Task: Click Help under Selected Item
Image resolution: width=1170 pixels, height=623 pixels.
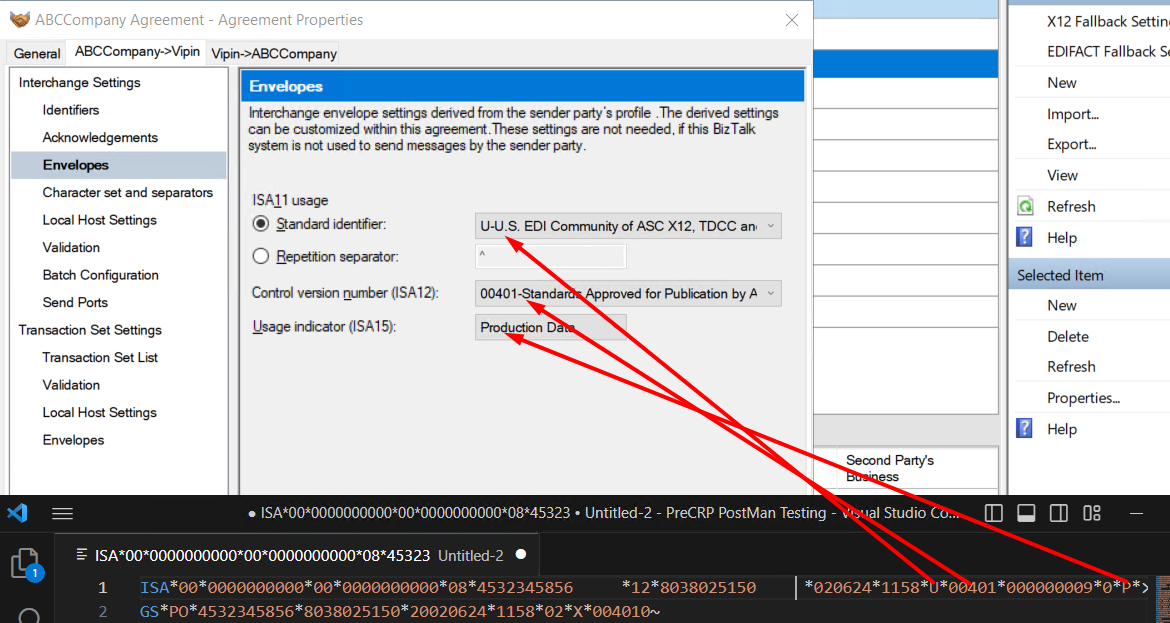Action: pos(1062,429)
